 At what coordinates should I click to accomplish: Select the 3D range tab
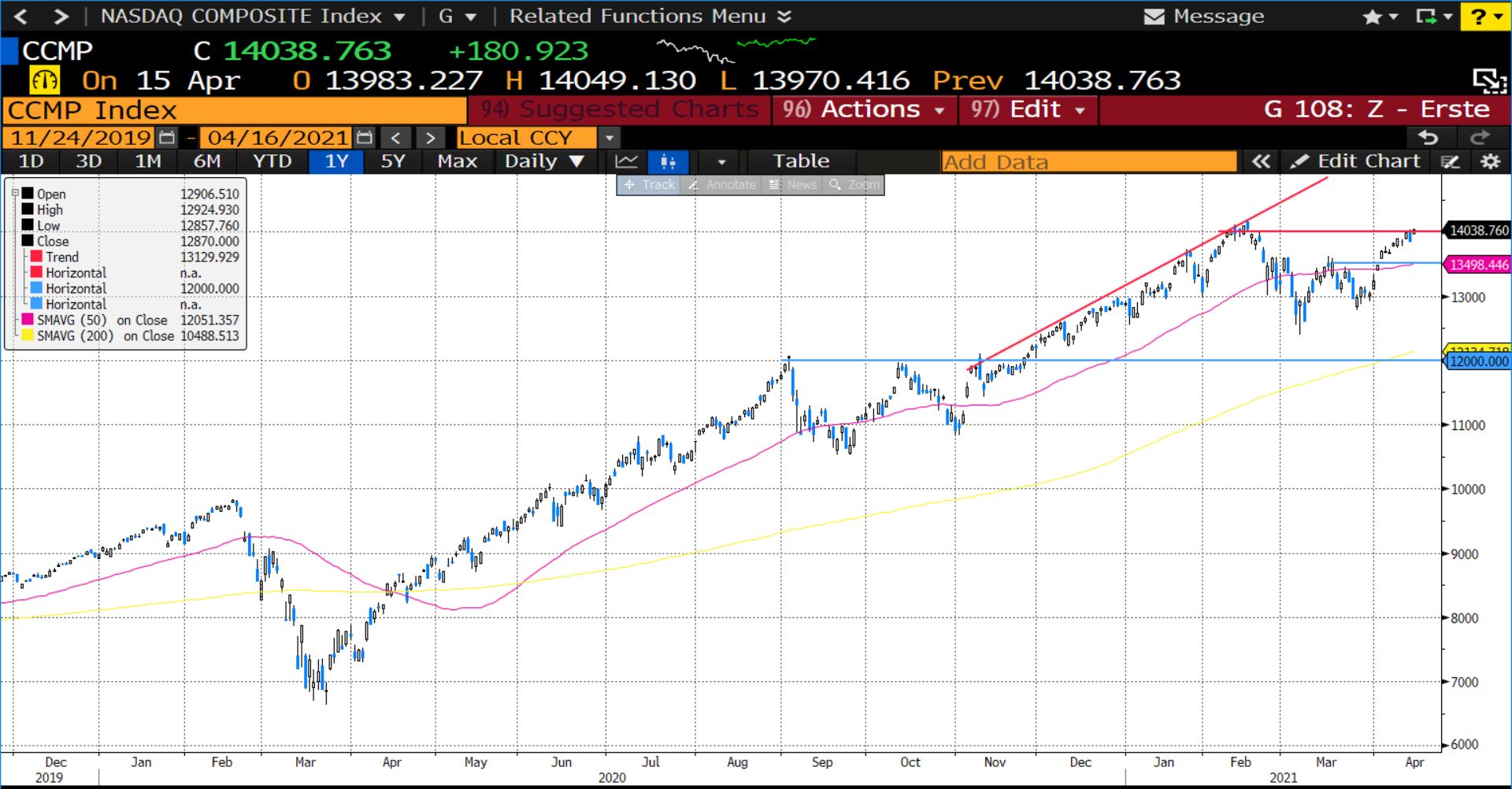point(88,161)
